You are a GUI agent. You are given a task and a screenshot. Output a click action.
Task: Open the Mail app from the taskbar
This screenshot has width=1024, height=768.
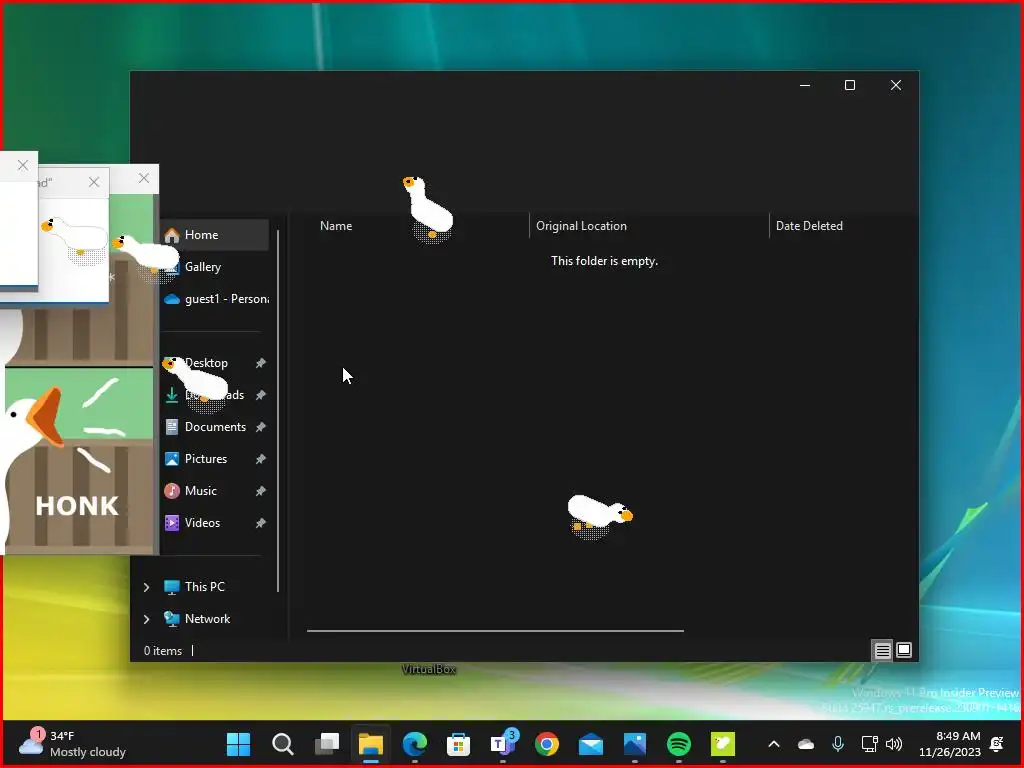[590, 744]
